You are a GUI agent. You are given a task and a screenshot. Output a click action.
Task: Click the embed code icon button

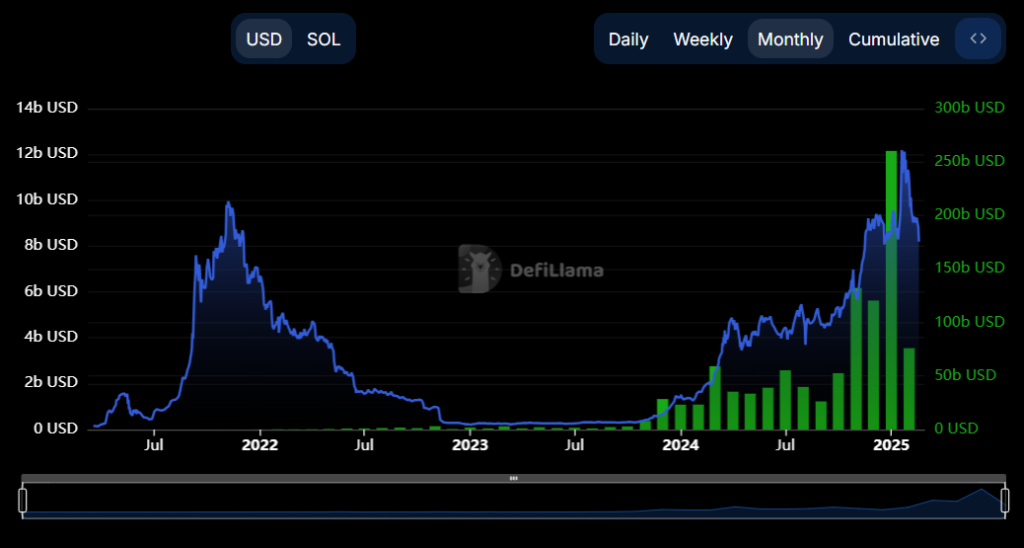[x=978, y=39]
